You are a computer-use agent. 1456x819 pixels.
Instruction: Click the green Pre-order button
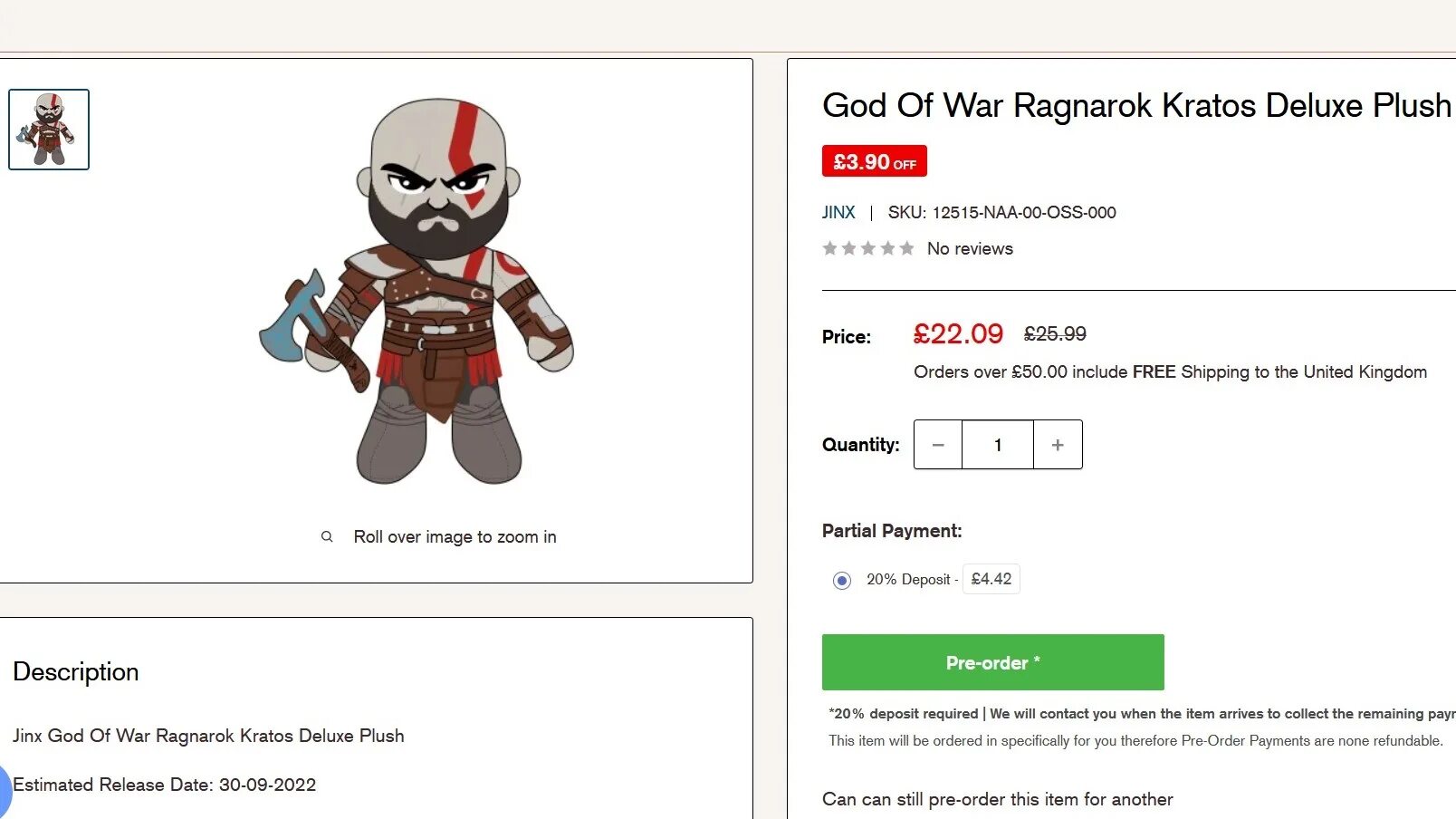[x=992, y=662]
